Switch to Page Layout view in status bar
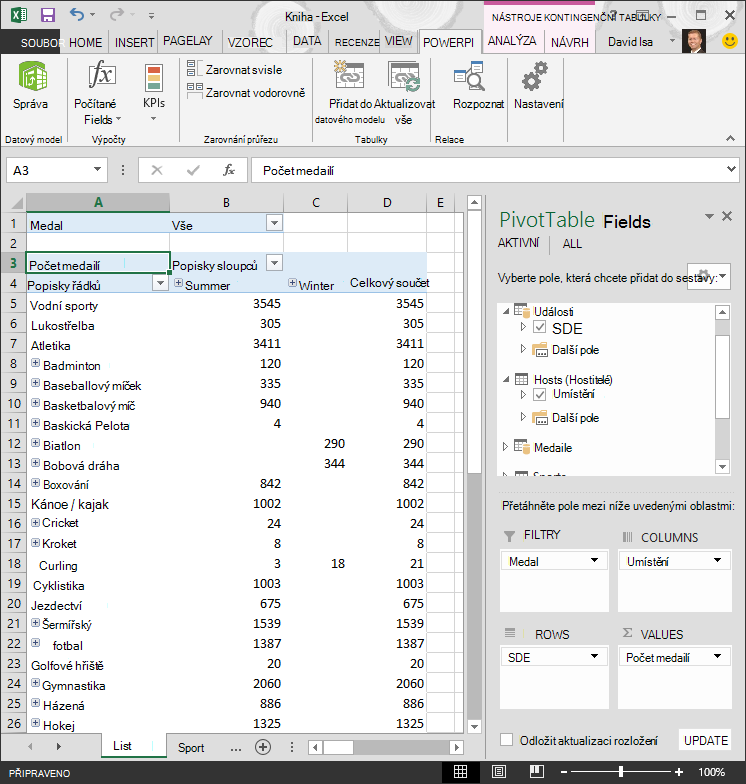 [498, 772]
